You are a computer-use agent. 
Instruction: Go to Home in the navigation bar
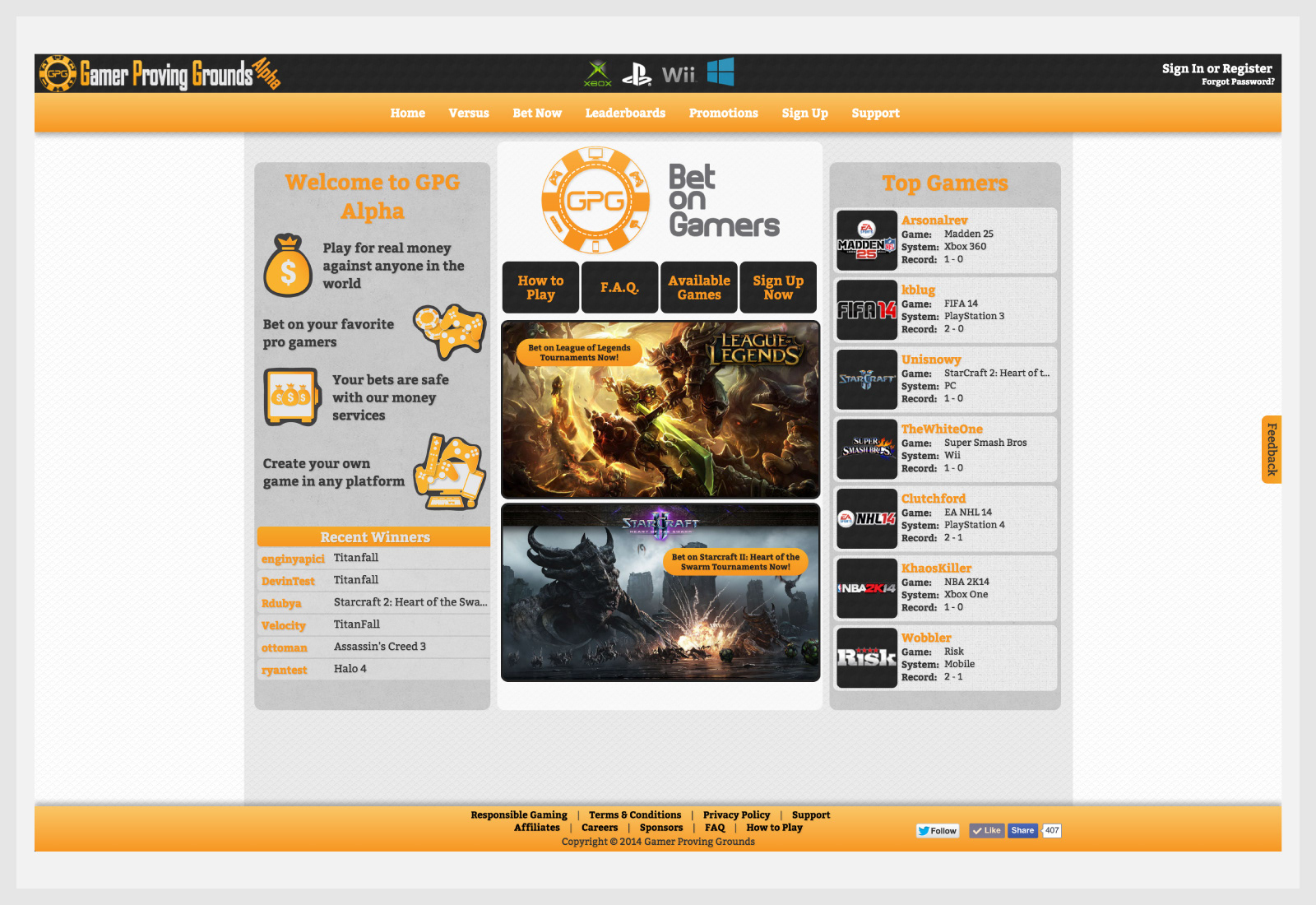click(x=408, y=114)
